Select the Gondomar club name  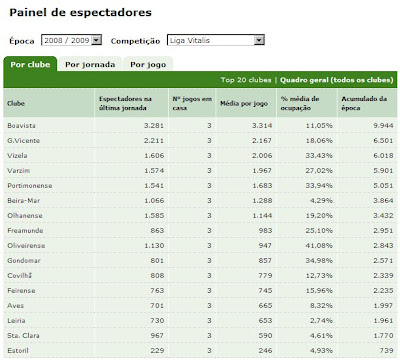[x=24, y=261]
